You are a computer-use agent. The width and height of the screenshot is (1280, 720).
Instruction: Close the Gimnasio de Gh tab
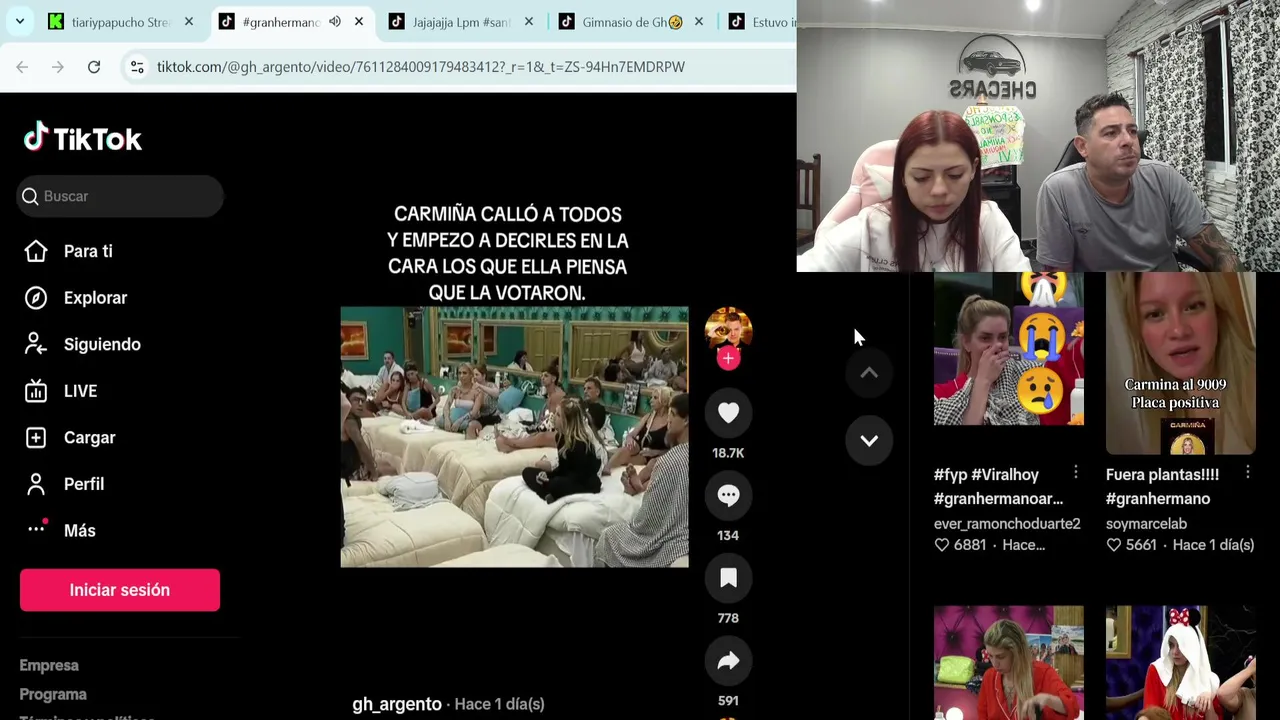point(699,21)
